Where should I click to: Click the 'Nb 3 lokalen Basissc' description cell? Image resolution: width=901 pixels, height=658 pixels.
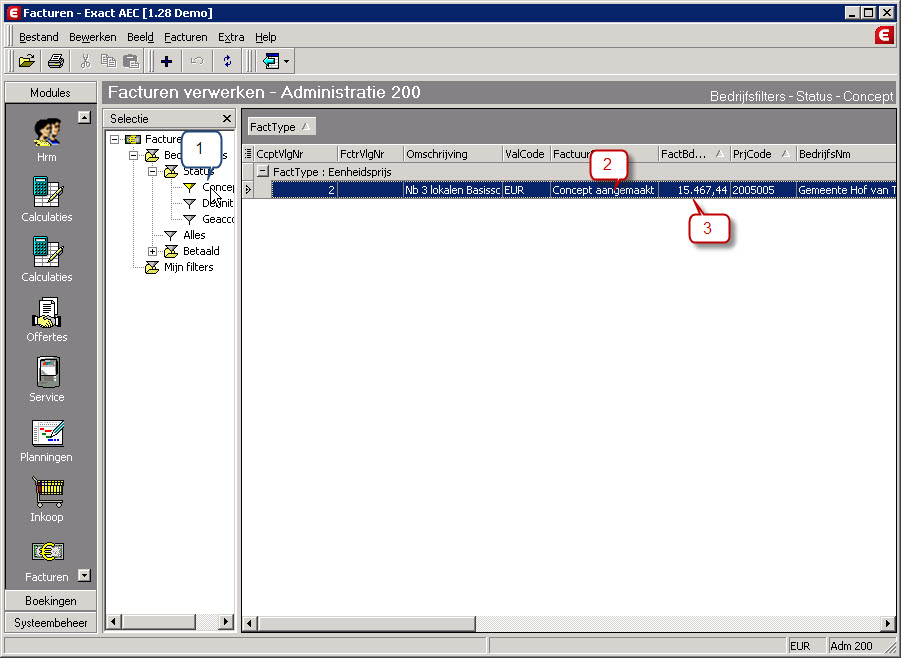tap(453, 190)
